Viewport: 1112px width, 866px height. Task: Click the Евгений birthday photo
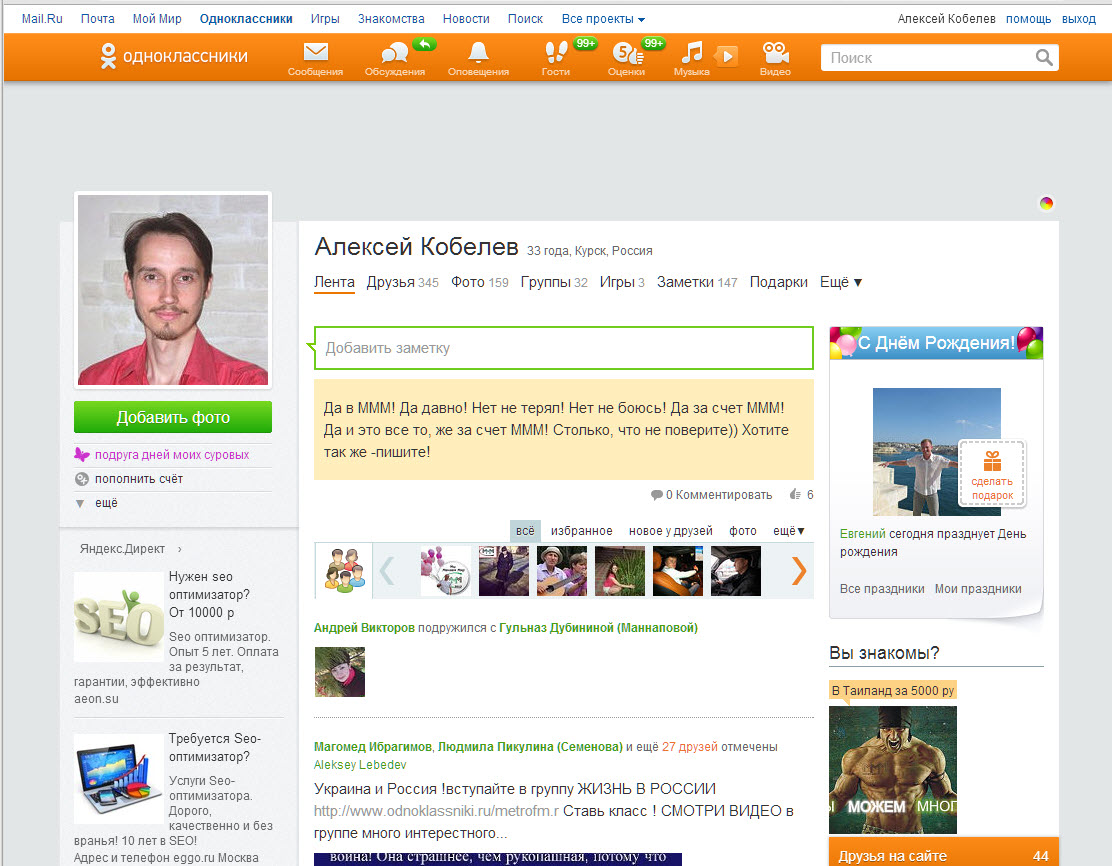tap(936, 451)
